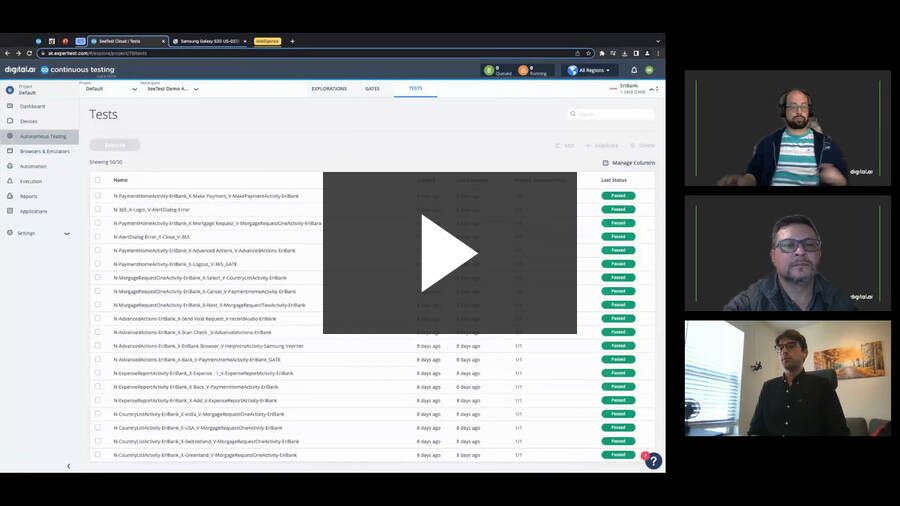This screenshot has height=506, width=900.
Task: Check the Advanced Actions test row checkbox
Action: pos(98,250)
